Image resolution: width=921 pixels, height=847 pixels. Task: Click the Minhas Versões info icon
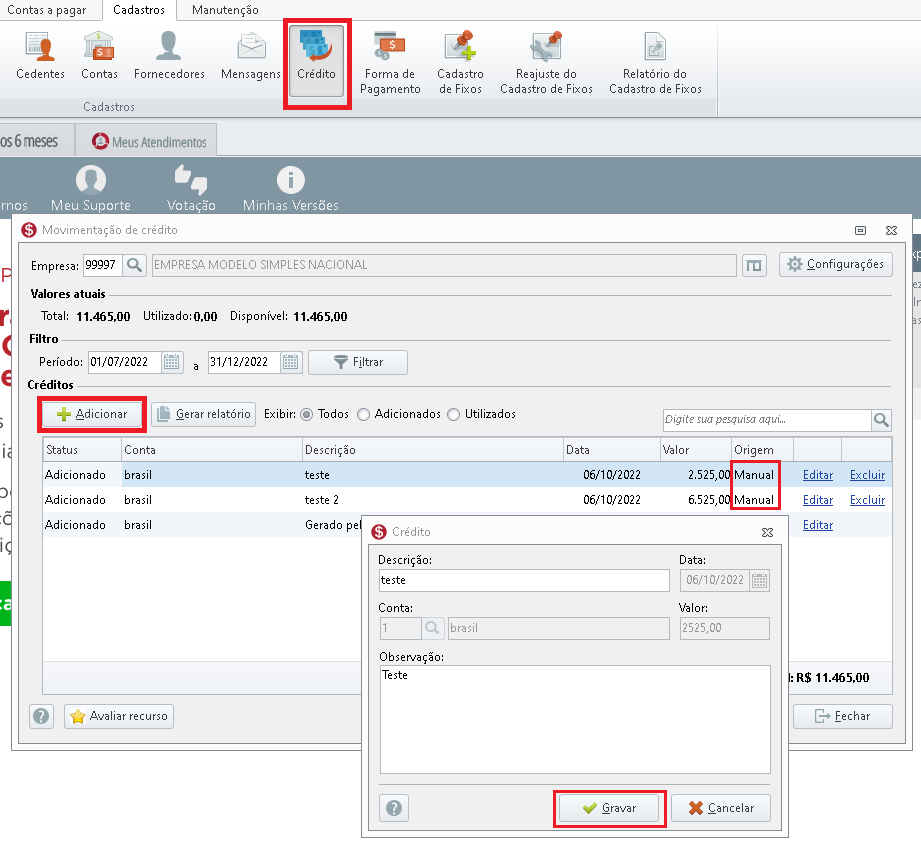[291, 180]
